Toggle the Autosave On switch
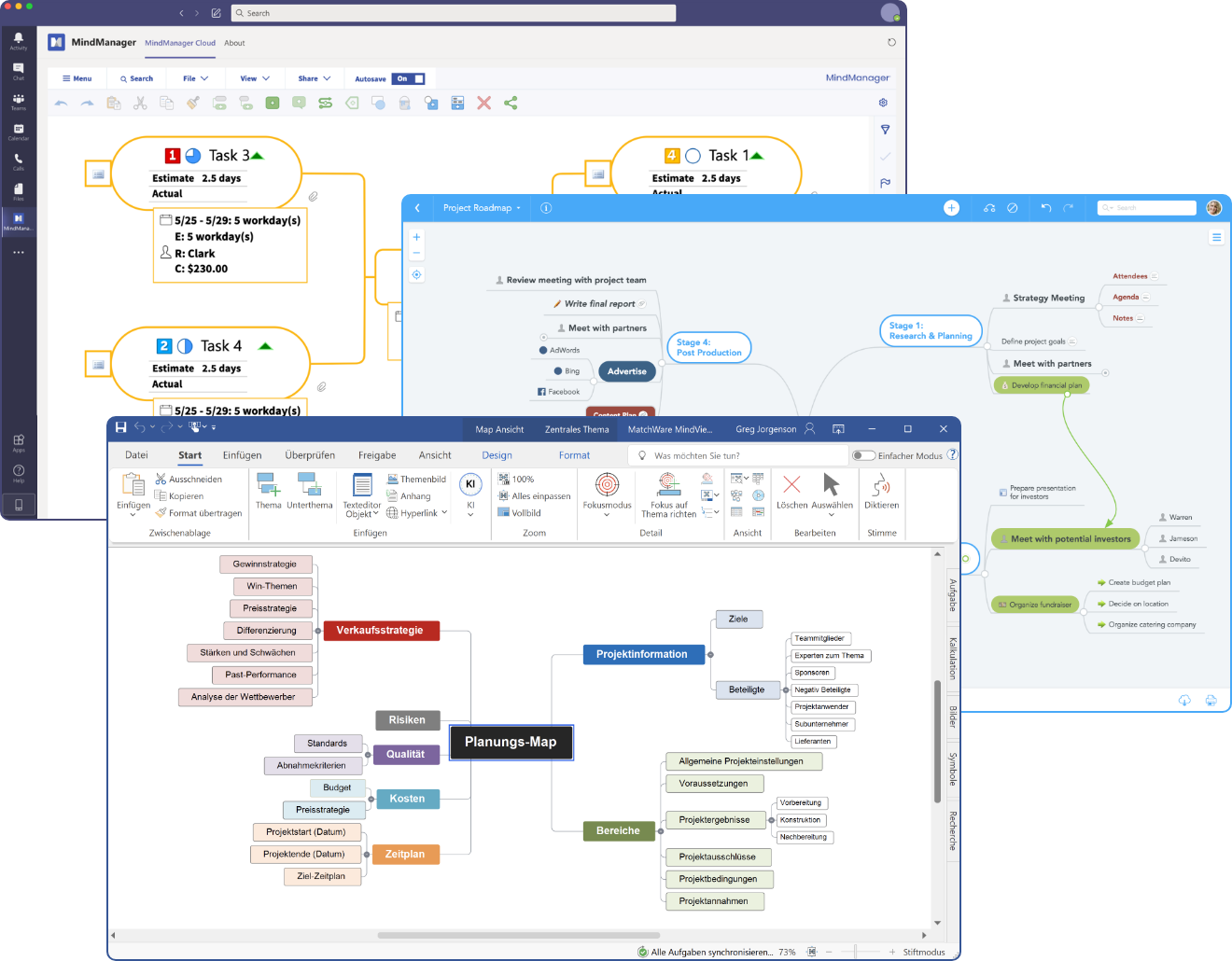 409,78
